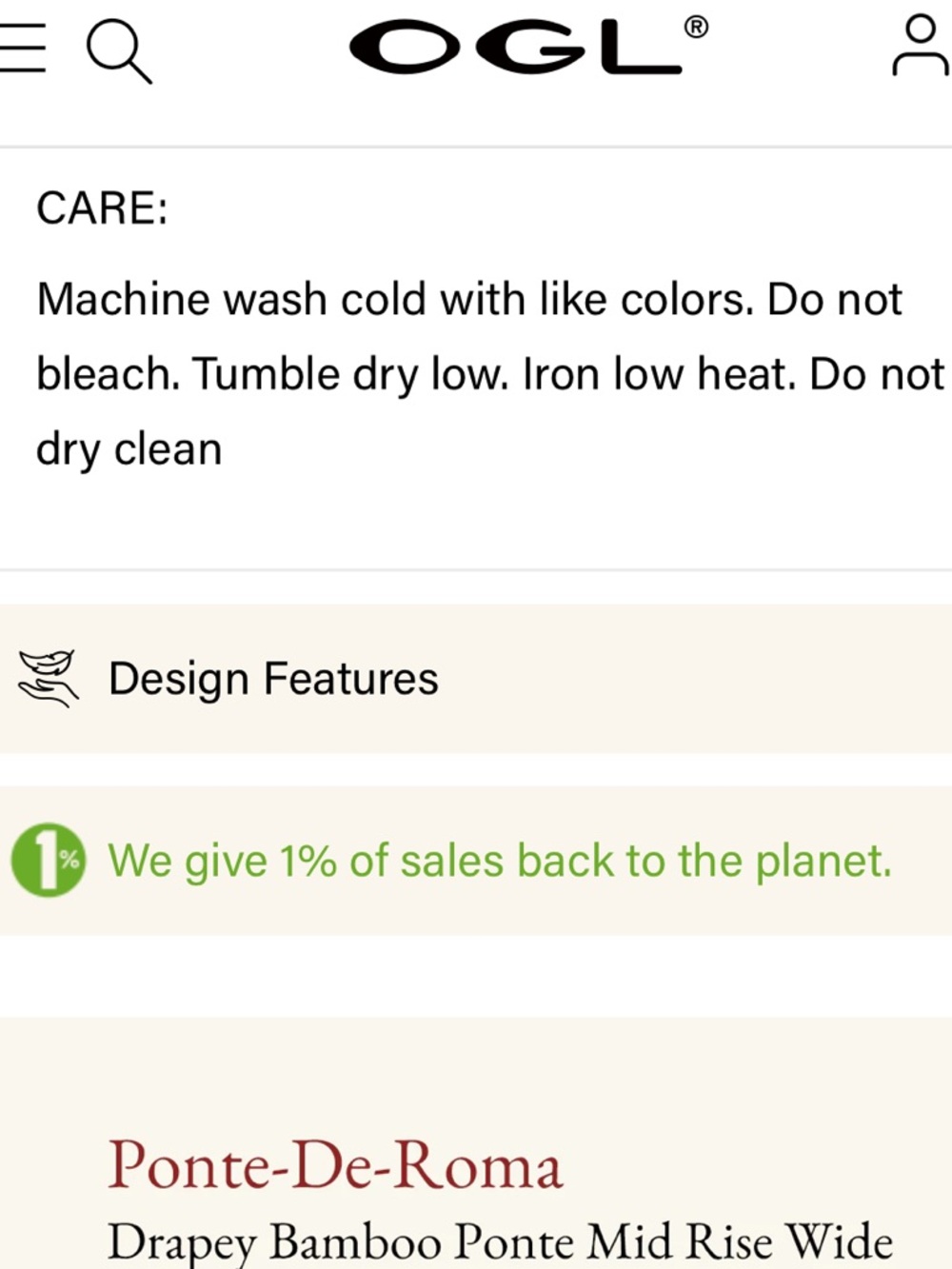Tap the magnifying glass search icon

tap(119, 52)
